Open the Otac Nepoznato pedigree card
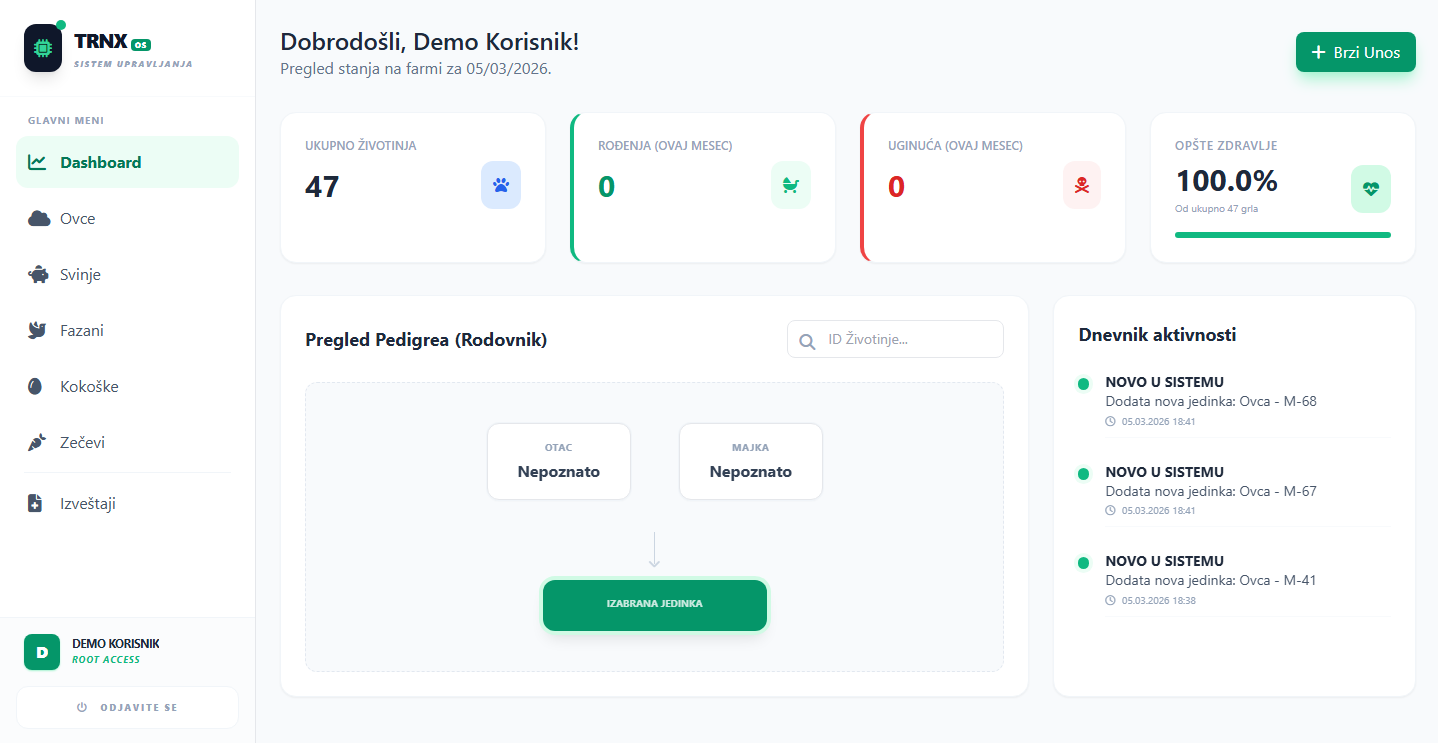Viewport: 1438px width, 743px height. [x=558, y=461]
